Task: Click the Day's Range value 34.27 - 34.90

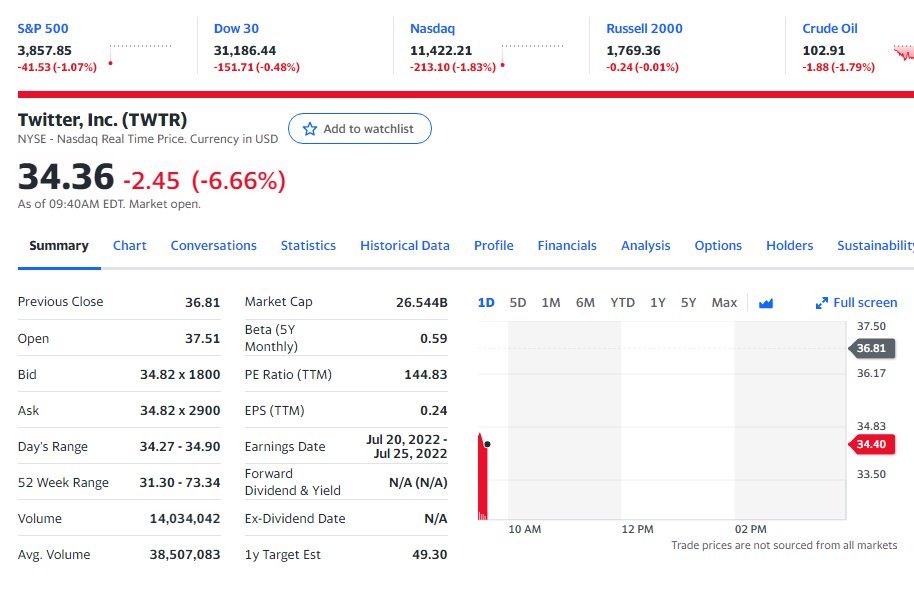Action: (180, 447)
